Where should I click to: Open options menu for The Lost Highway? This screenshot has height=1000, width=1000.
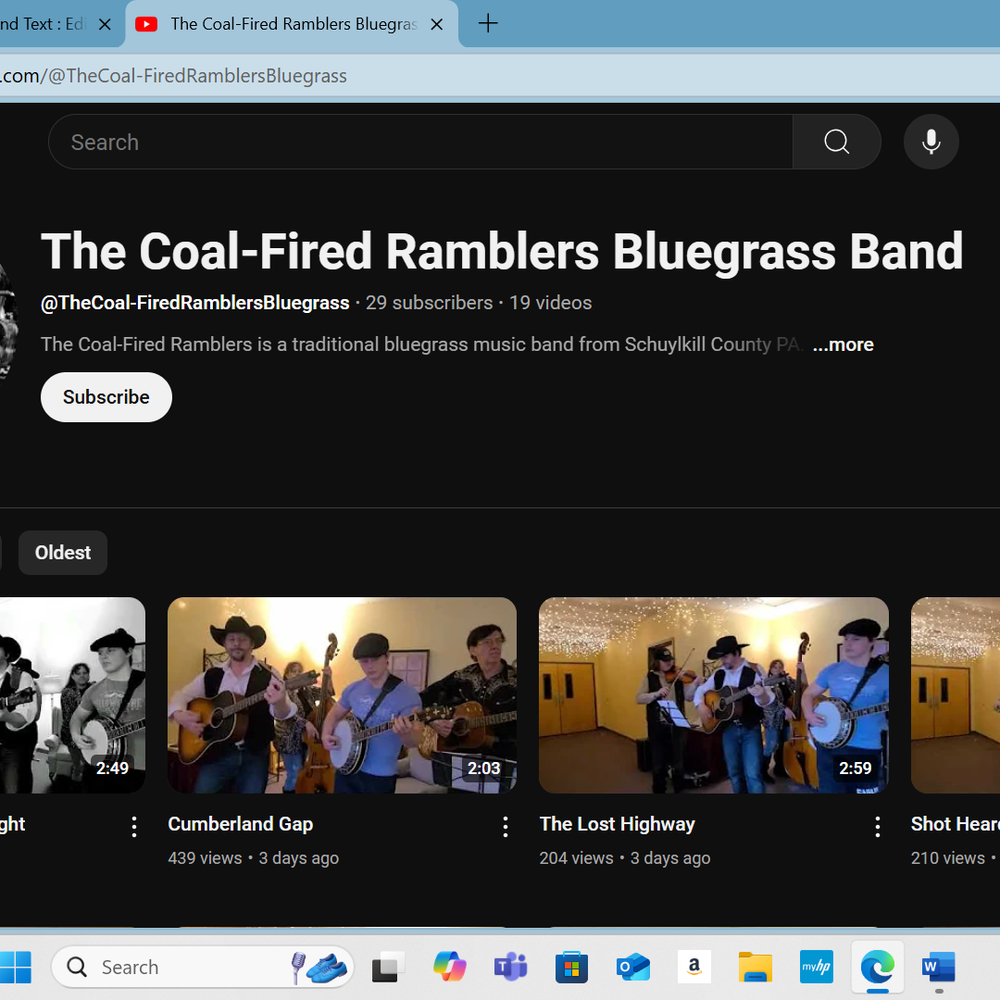(878, 826)
